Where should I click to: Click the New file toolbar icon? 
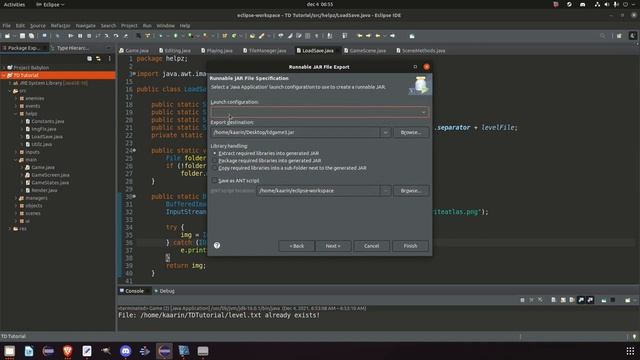click(x=7, y=36)
